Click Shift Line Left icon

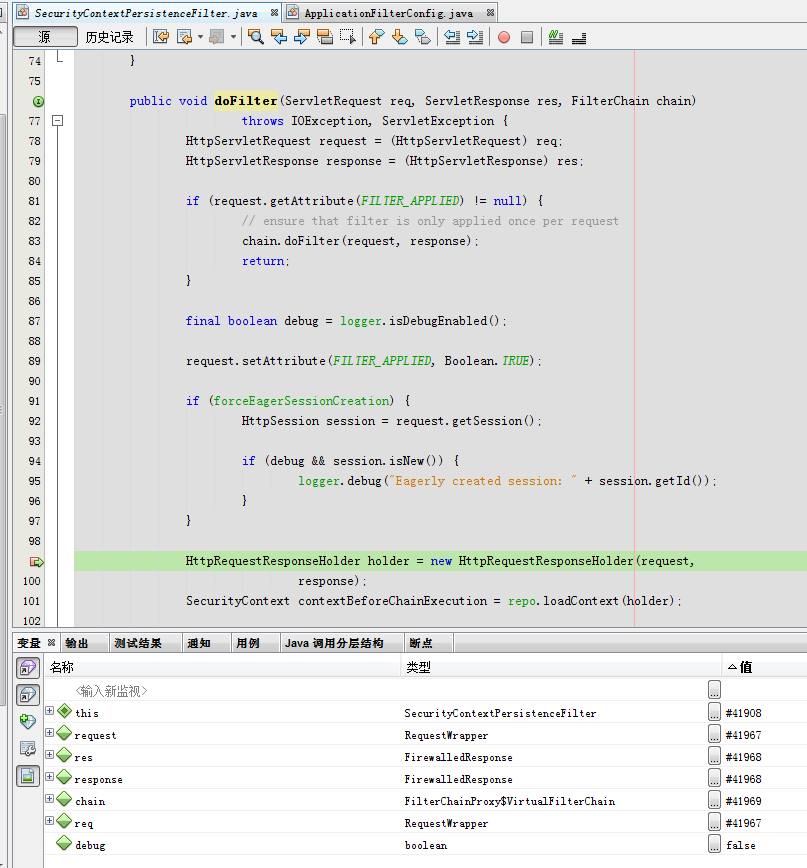(x=452, y=37)
